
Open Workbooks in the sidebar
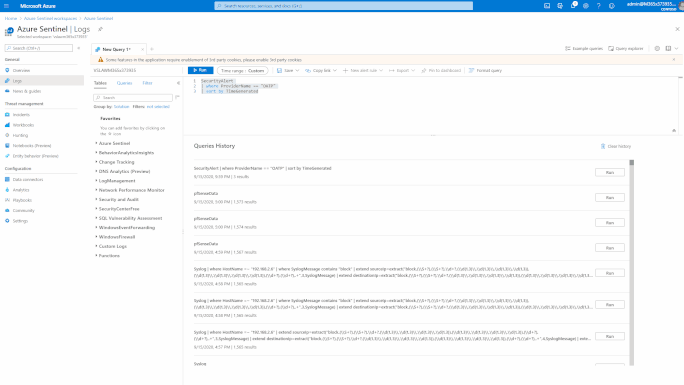tap(23, 125)
